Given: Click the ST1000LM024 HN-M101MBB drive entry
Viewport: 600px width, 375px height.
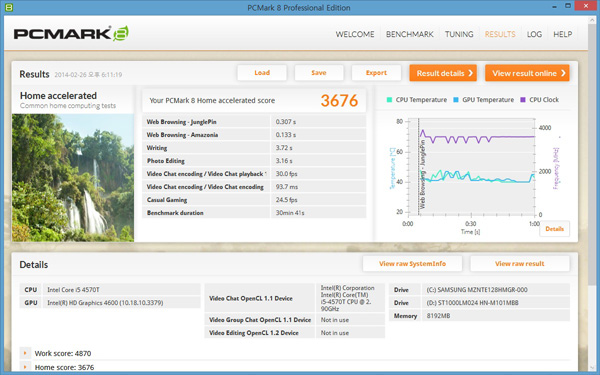Looking at the screenshot, I should (473, 303).
